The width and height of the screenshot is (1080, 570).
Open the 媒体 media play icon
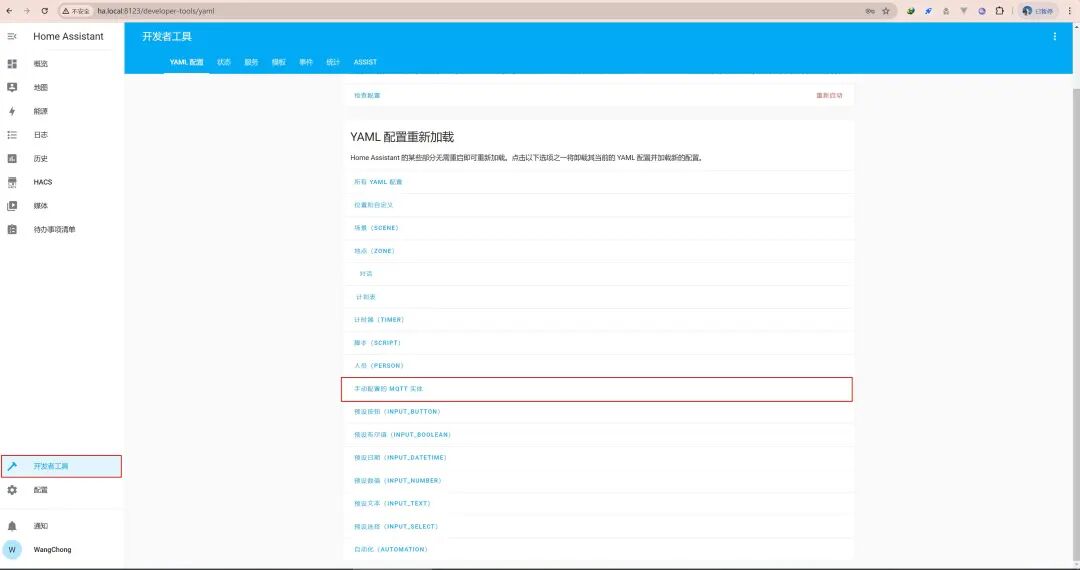click(x=12, y=206)
